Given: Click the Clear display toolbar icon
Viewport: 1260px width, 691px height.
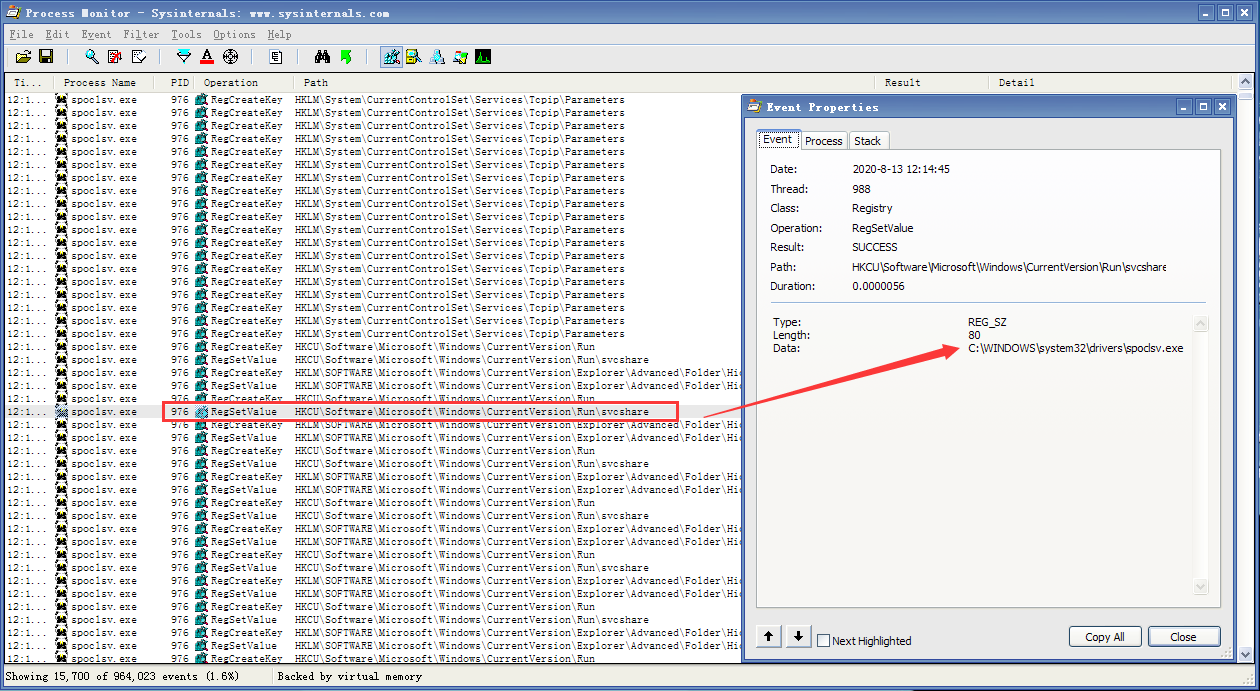Looking at the screenshot, I should pyautogui.click(x=139, y=57).
